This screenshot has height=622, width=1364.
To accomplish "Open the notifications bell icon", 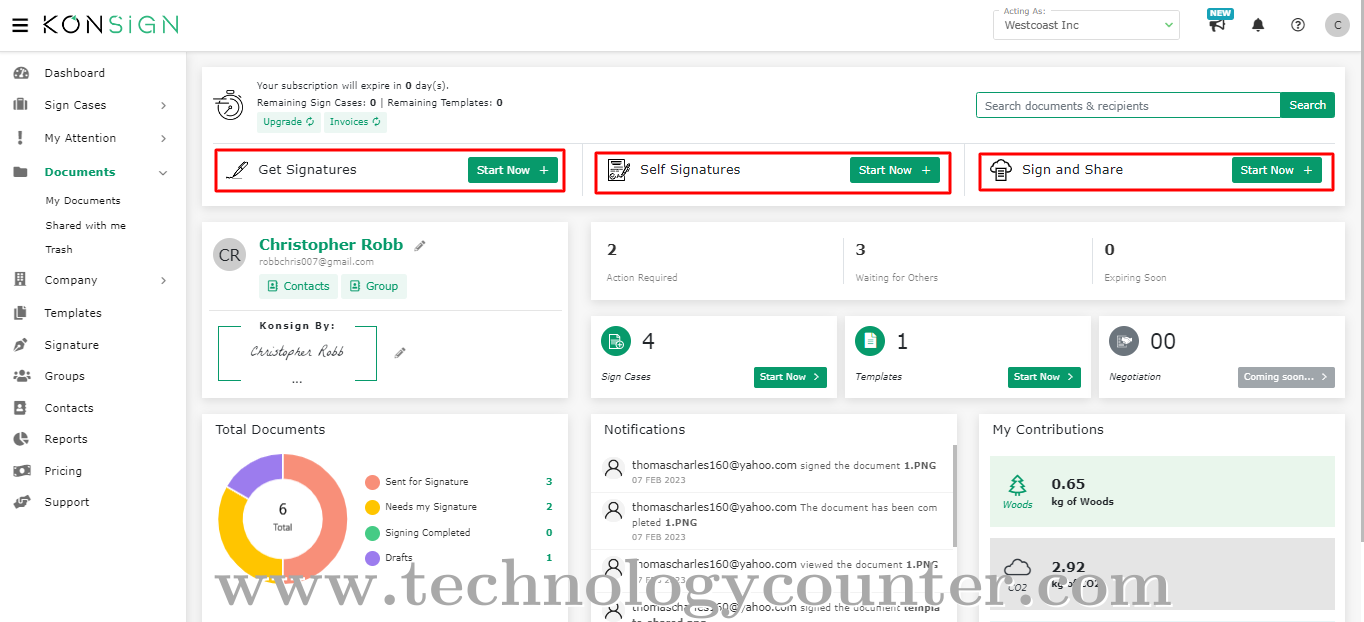I will click(1258, 25).
